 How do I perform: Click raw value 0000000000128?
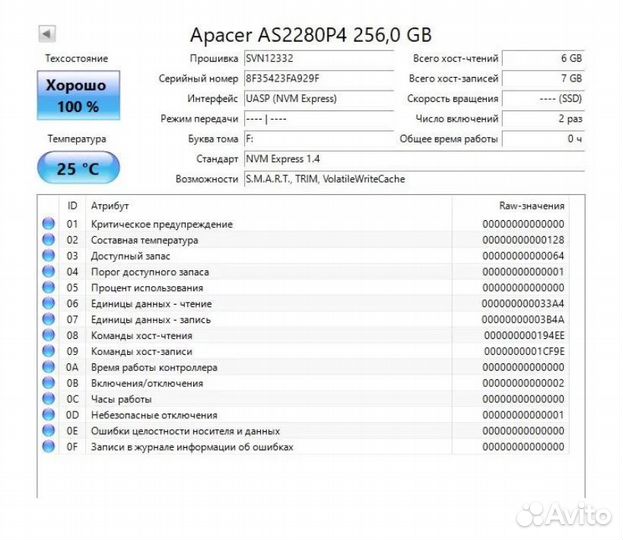tap(523, 240)
